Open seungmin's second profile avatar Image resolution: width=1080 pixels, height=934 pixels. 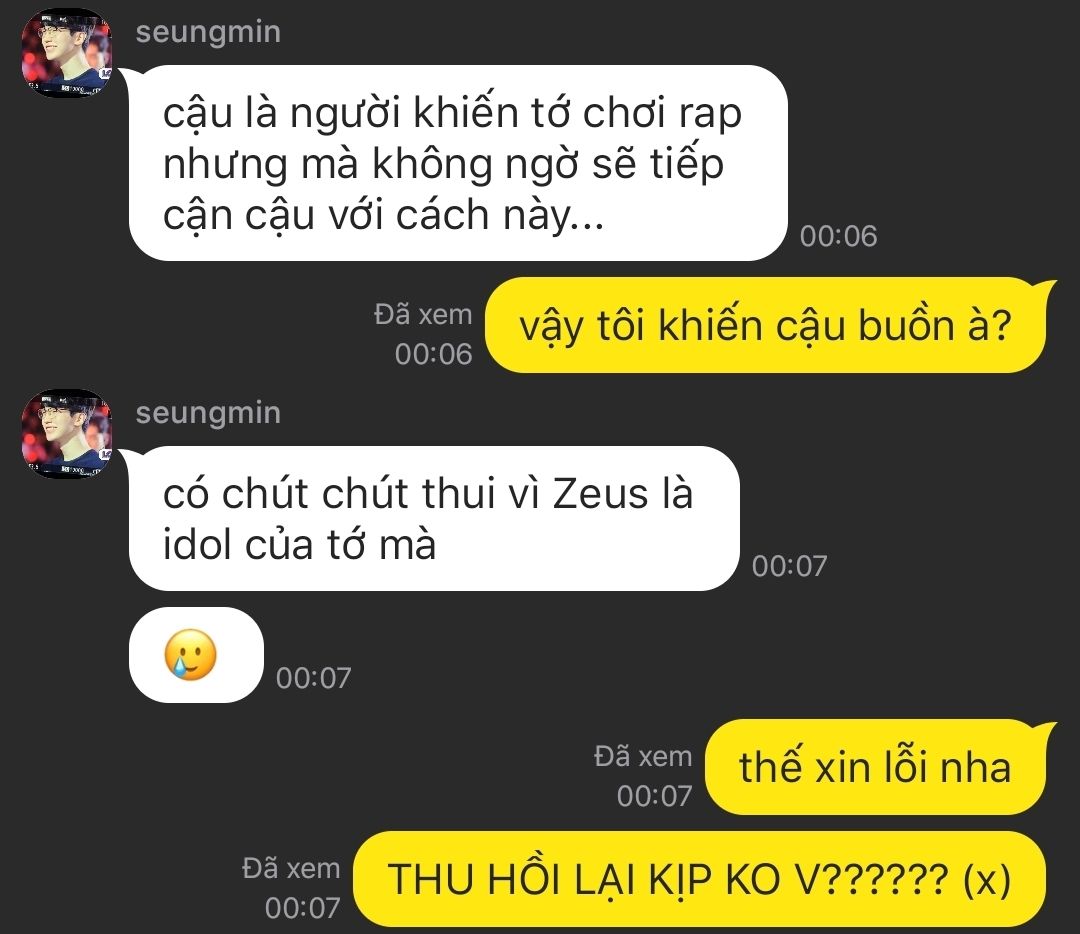(66, 434)
